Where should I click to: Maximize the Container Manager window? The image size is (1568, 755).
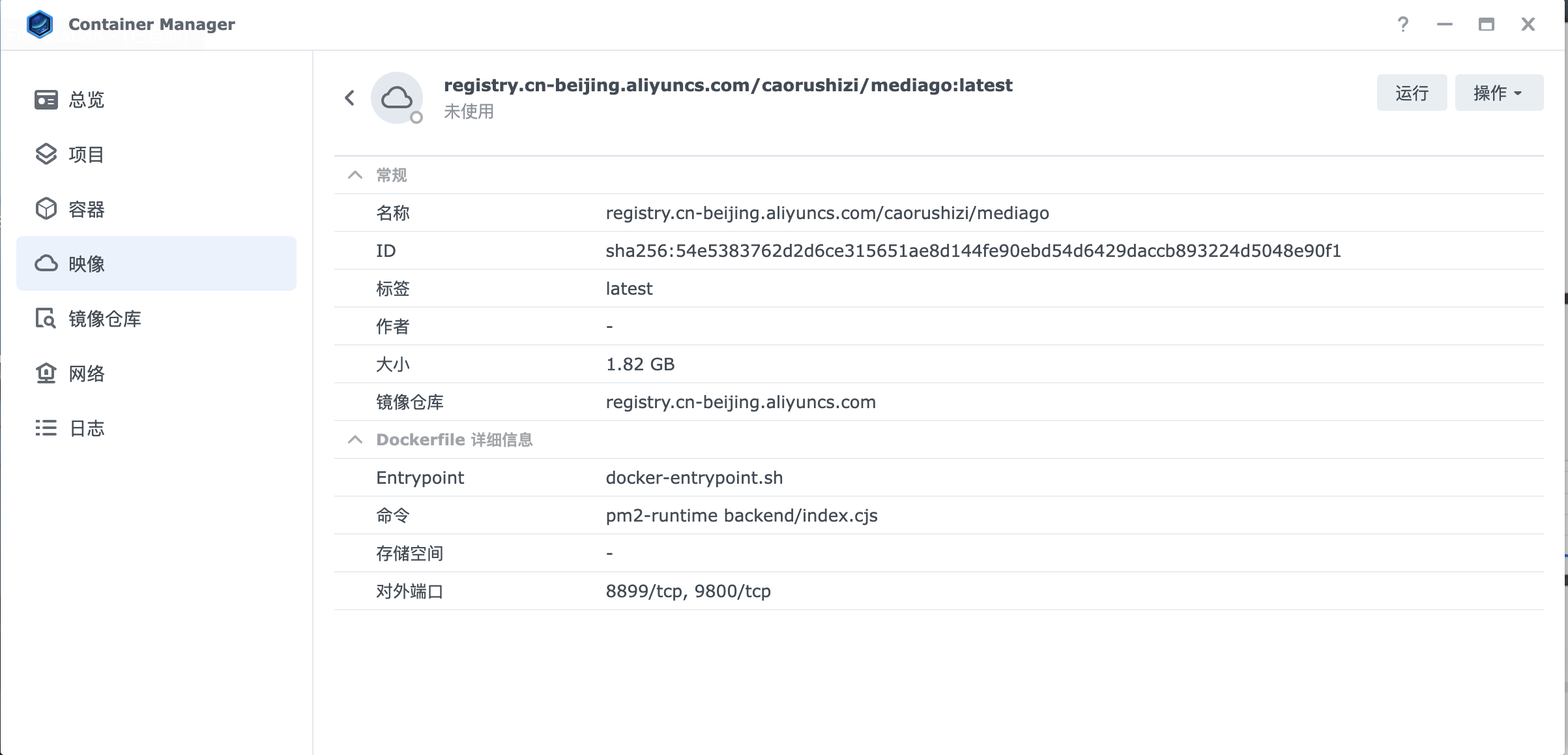click(1486, 25)
